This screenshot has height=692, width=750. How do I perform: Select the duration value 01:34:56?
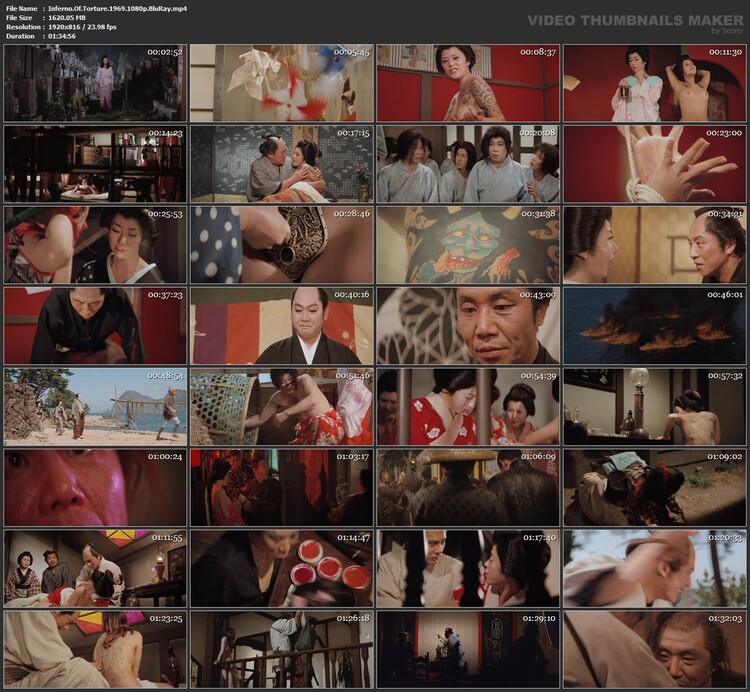[x=62, y=36]
